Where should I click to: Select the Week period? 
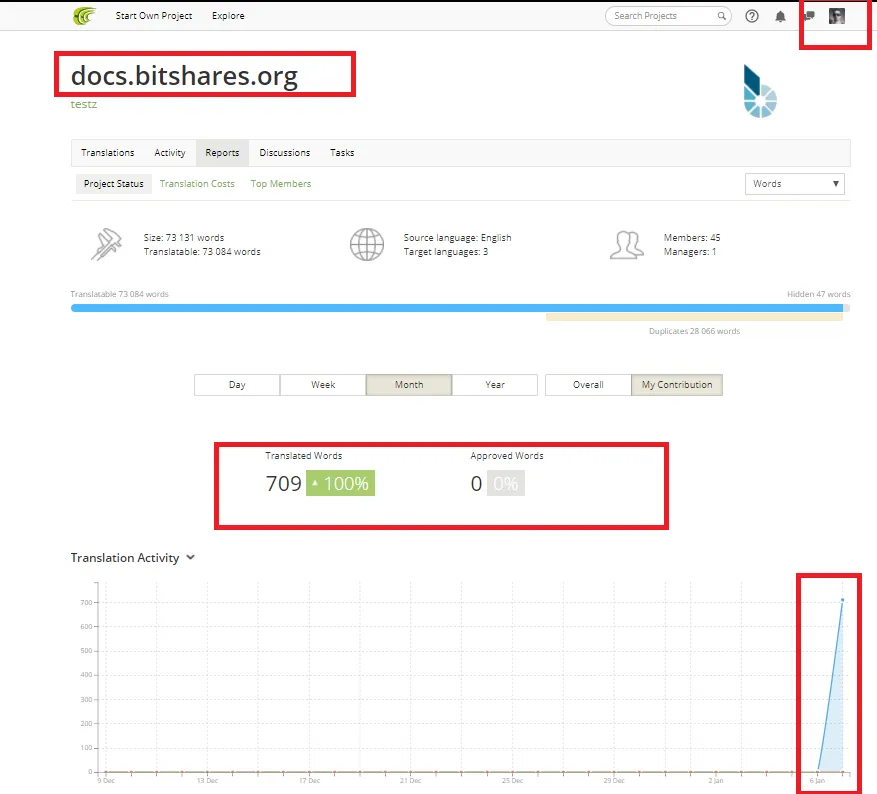(x=323, y=385)
